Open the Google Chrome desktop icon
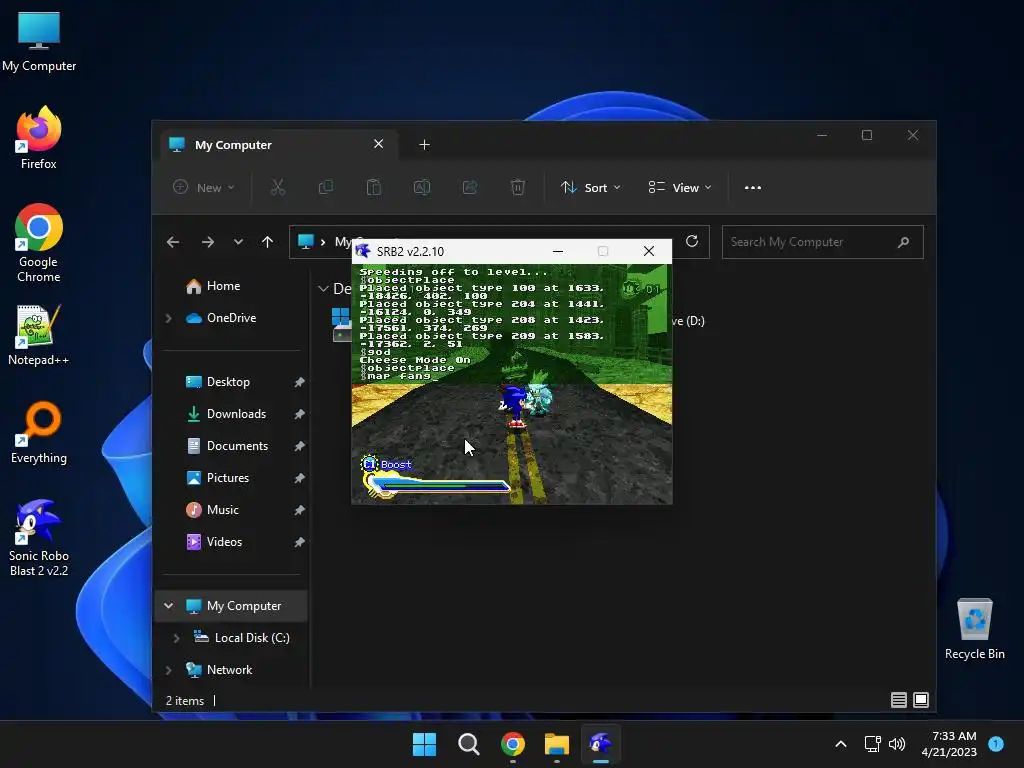The height and width of the screenshot is (768, 1024). (39, 243)
